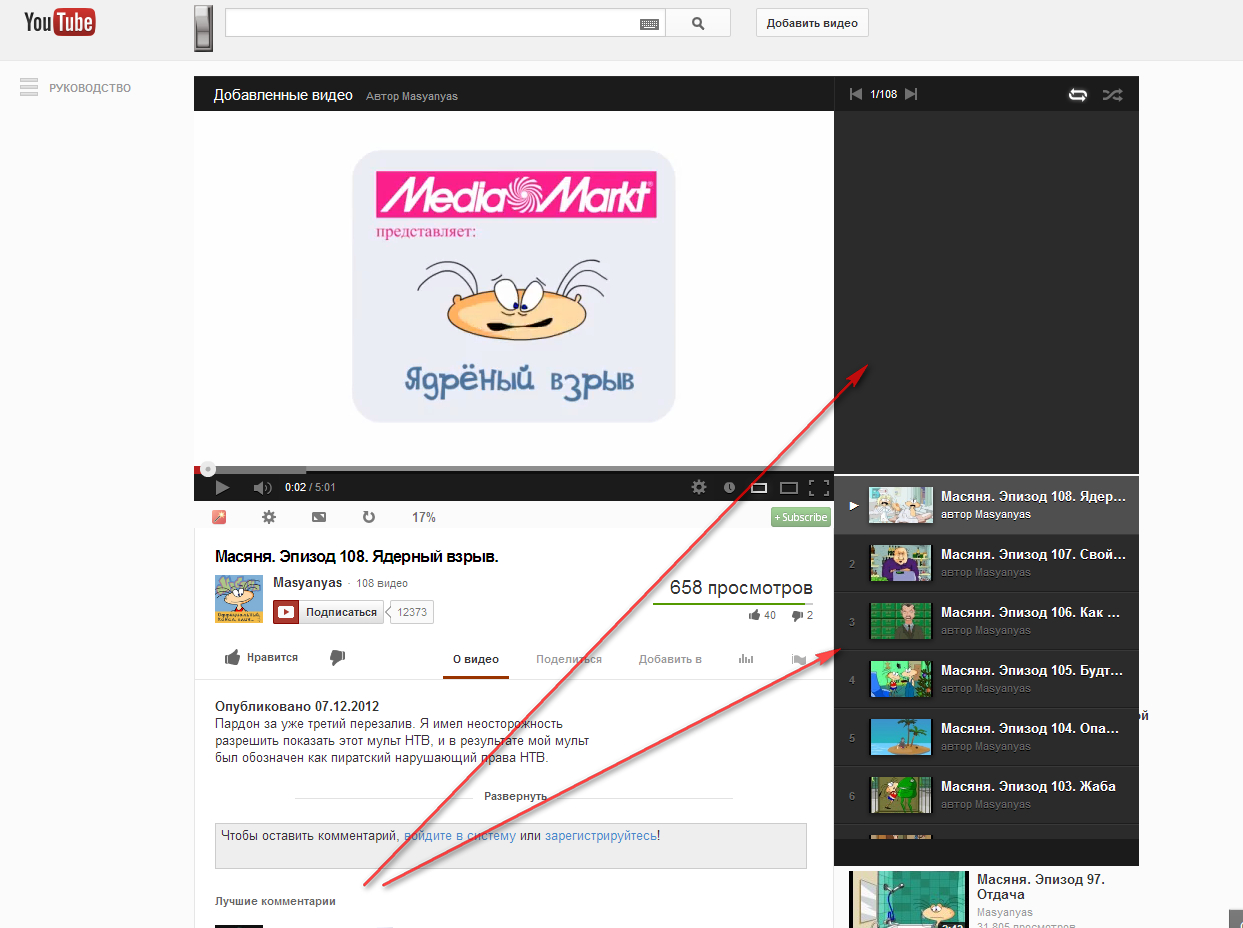Click the magnifier search button
This screenshot has width=1243, height=928.
point(698,23)
